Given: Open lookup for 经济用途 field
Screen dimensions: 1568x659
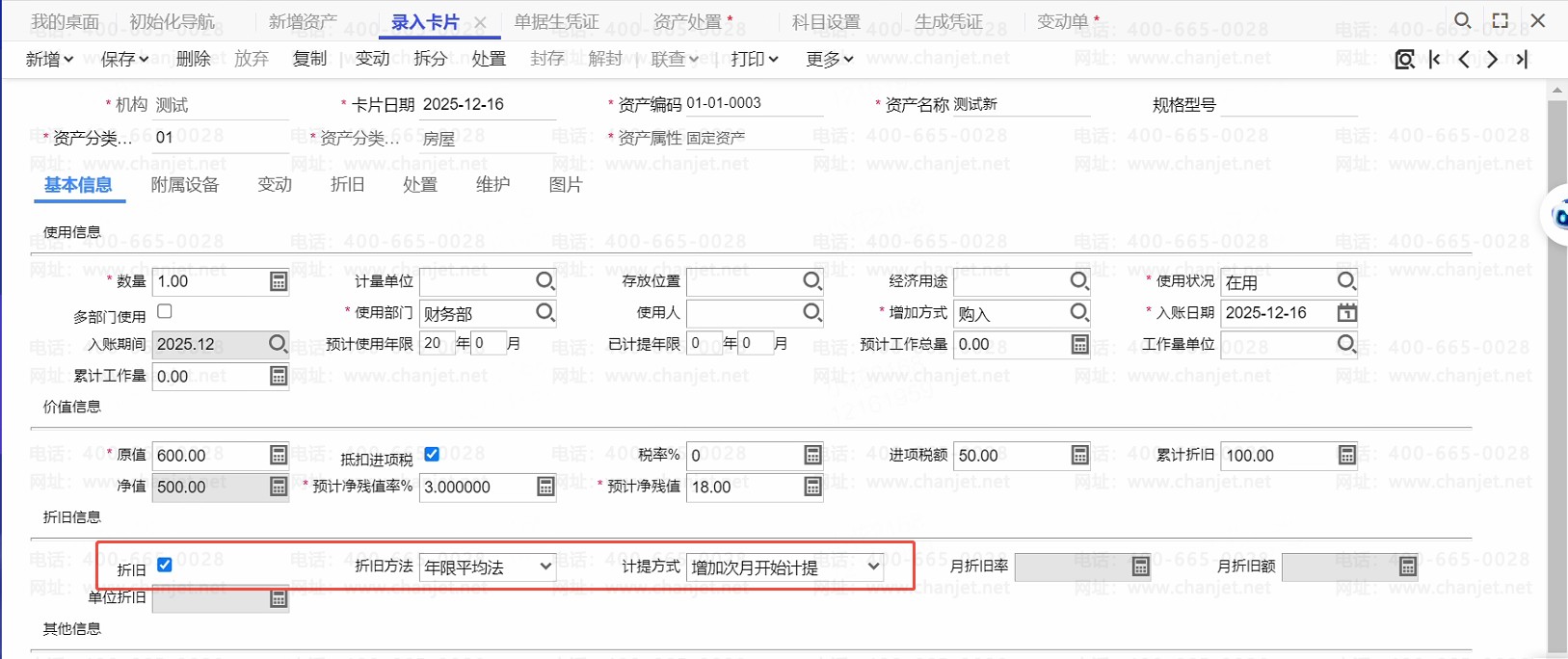Looking at the screenshot, I should point(1079,281).
